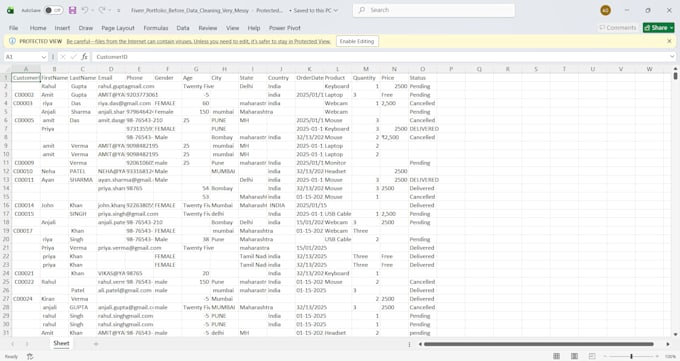680x361 pixels.
Task: Open the Comments pane
Action: click(618, 28)
